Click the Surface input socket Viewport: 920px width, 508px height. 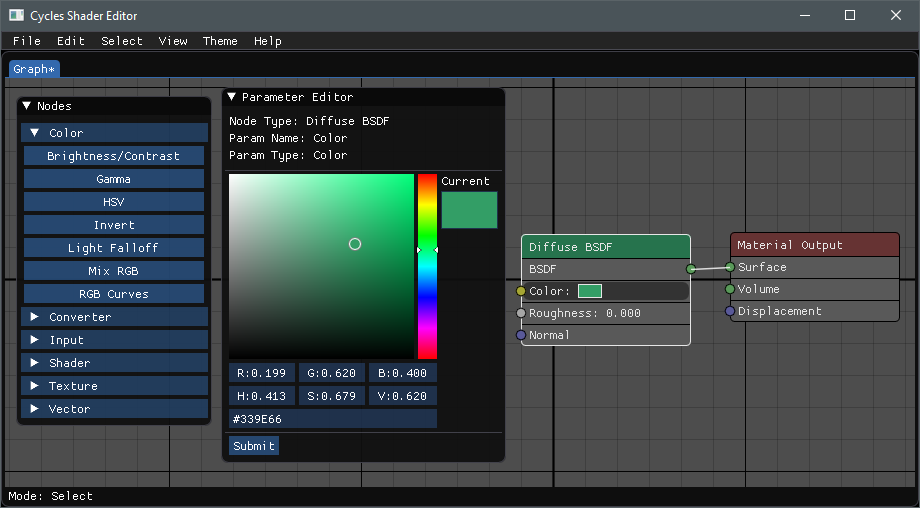point(730,267)
